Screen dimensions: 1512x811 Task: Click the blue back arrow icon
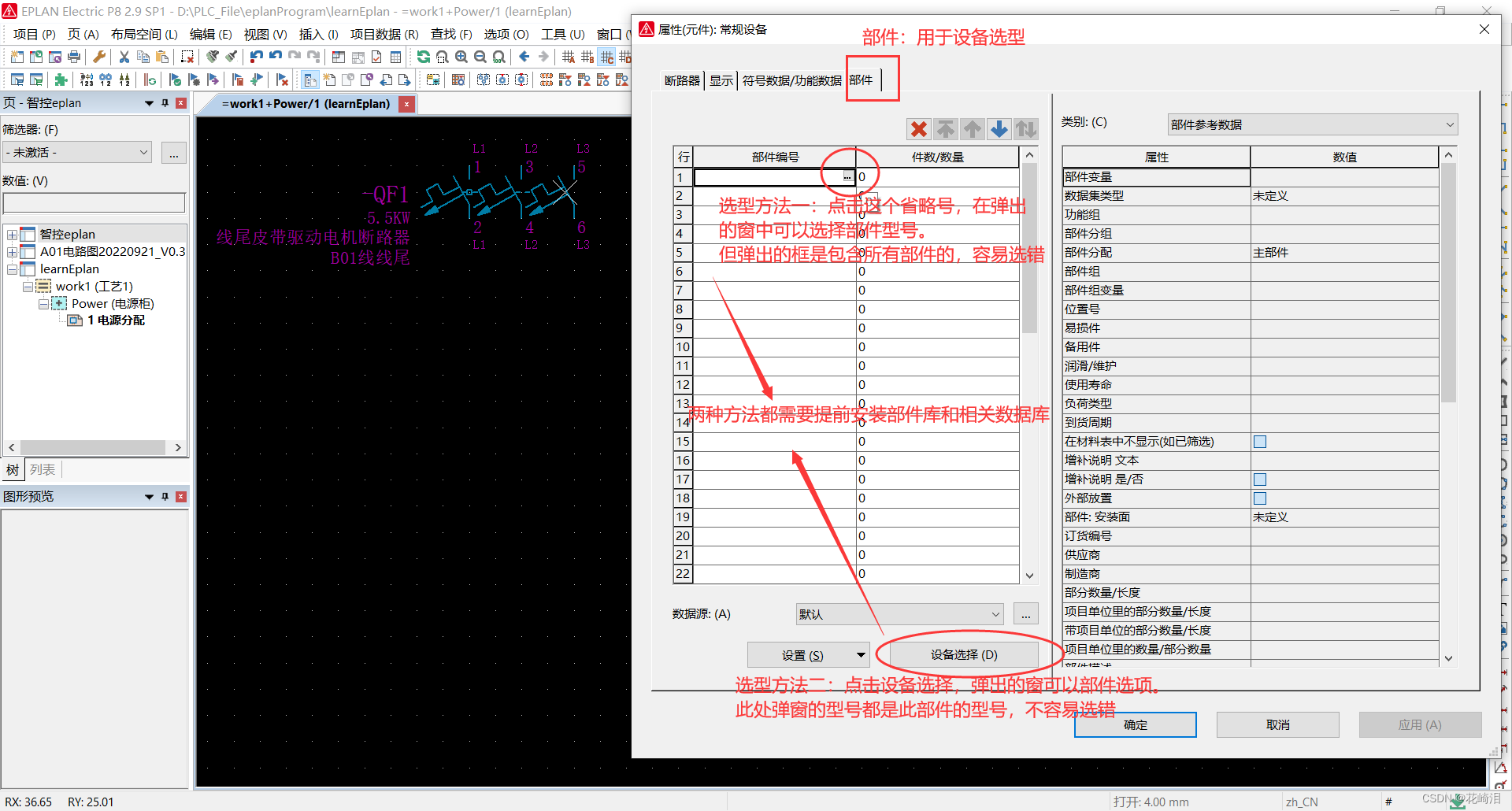pos(524,57)
